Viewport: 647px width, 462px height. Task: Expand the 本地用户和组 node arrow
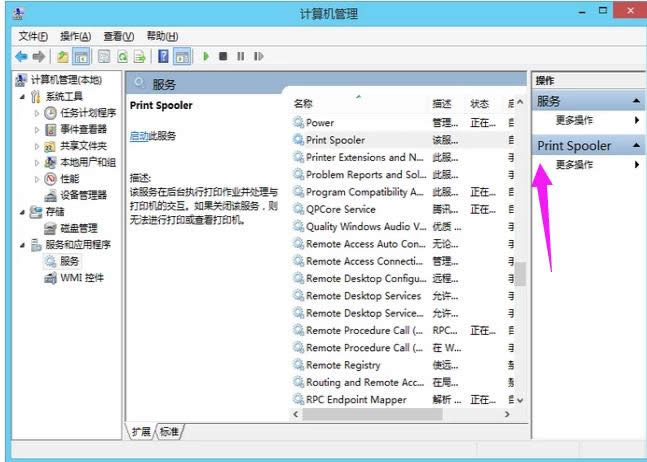(37, 162)
